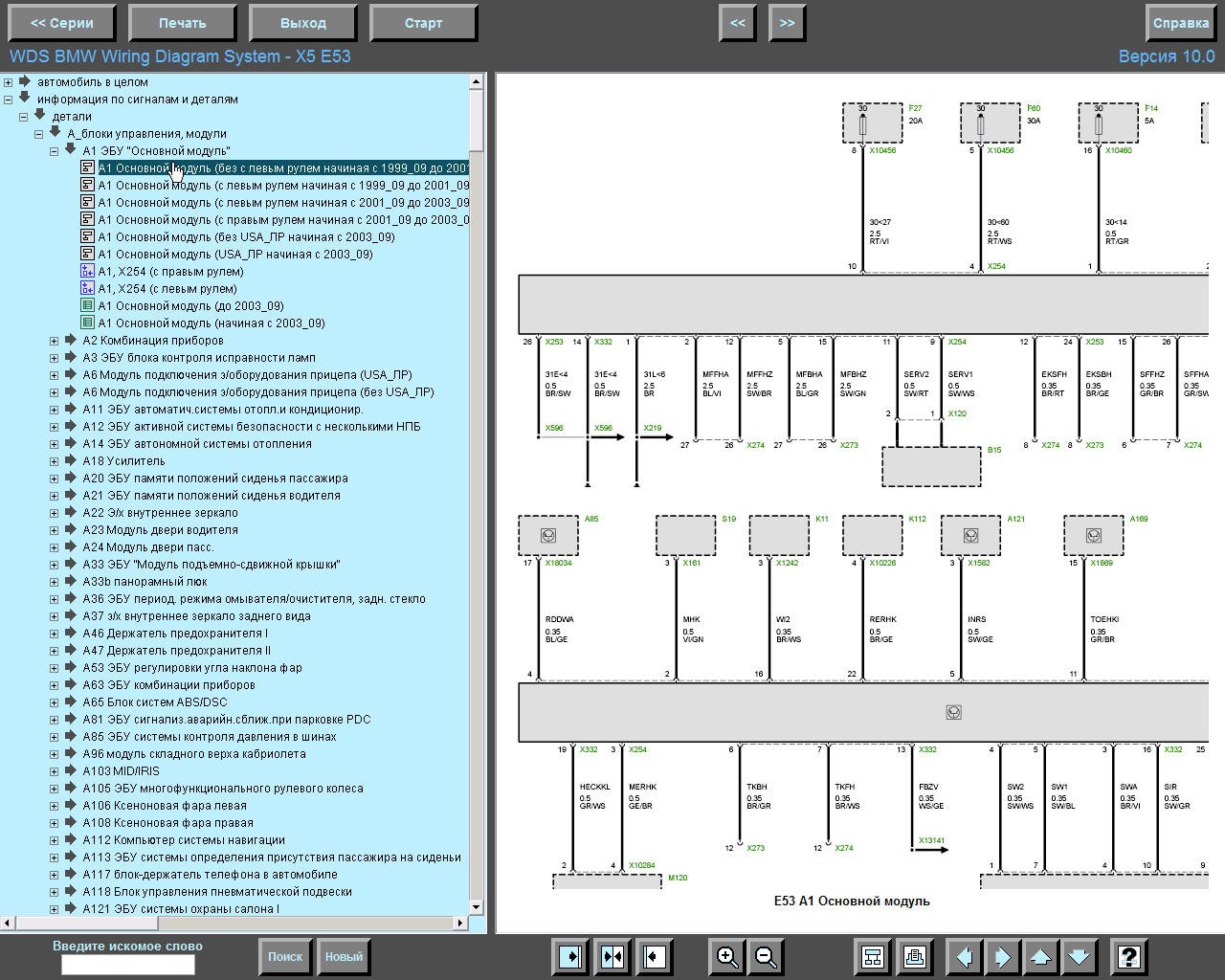Click the tree panel vertical scrollbar down arrow
Viewport: 1225px width, 980px height.
click(477, 907)
